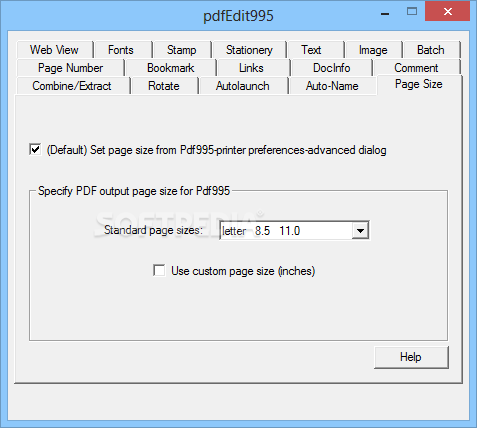Click the Help button

click(411, 357)
